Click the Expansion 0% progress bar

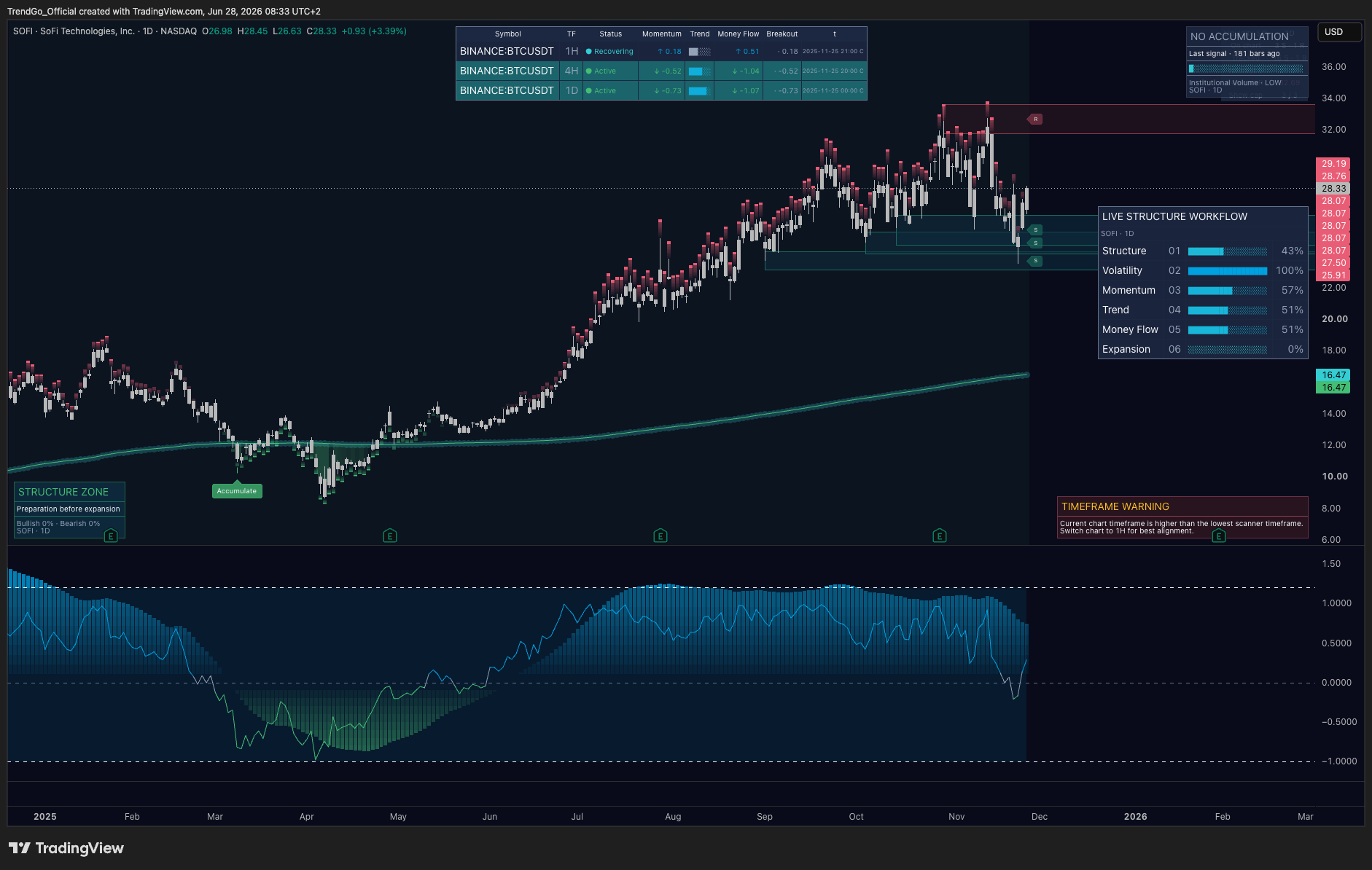pyautogui.click(x=1228, y=350)
